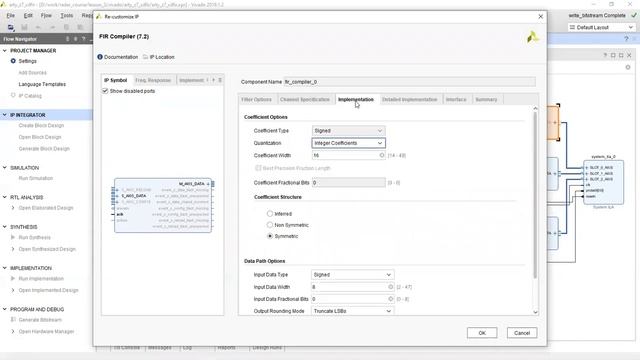640x360 pixels.
Task: Click the Flow Navigator help question icon
Action: [83, 39]
